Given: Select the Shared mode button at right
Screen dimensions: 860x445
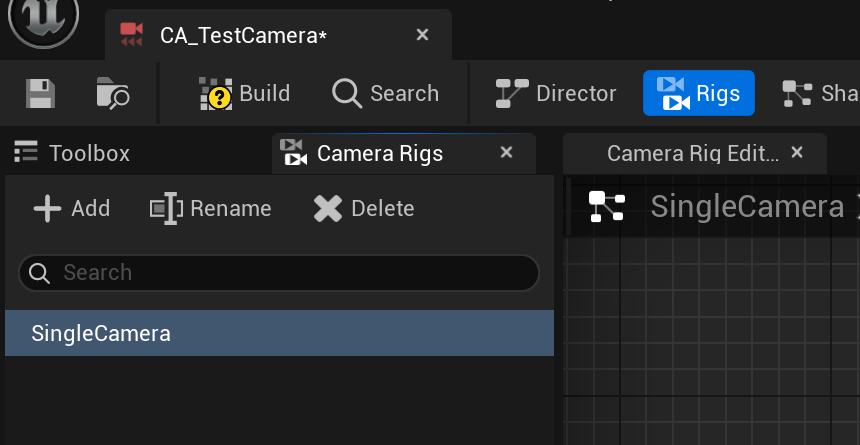Looking at the screenshot, I should 820,93.
